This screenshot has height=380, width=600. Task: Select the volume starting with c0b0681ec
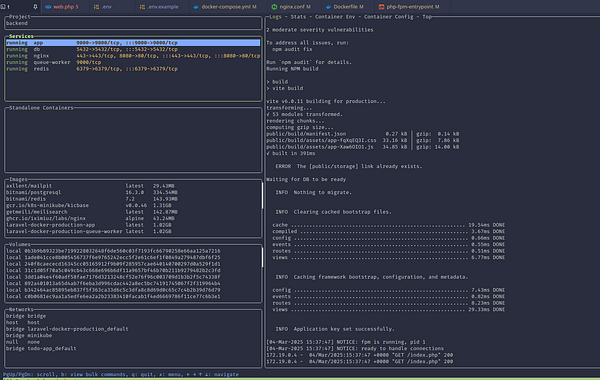tap(133, 297)
